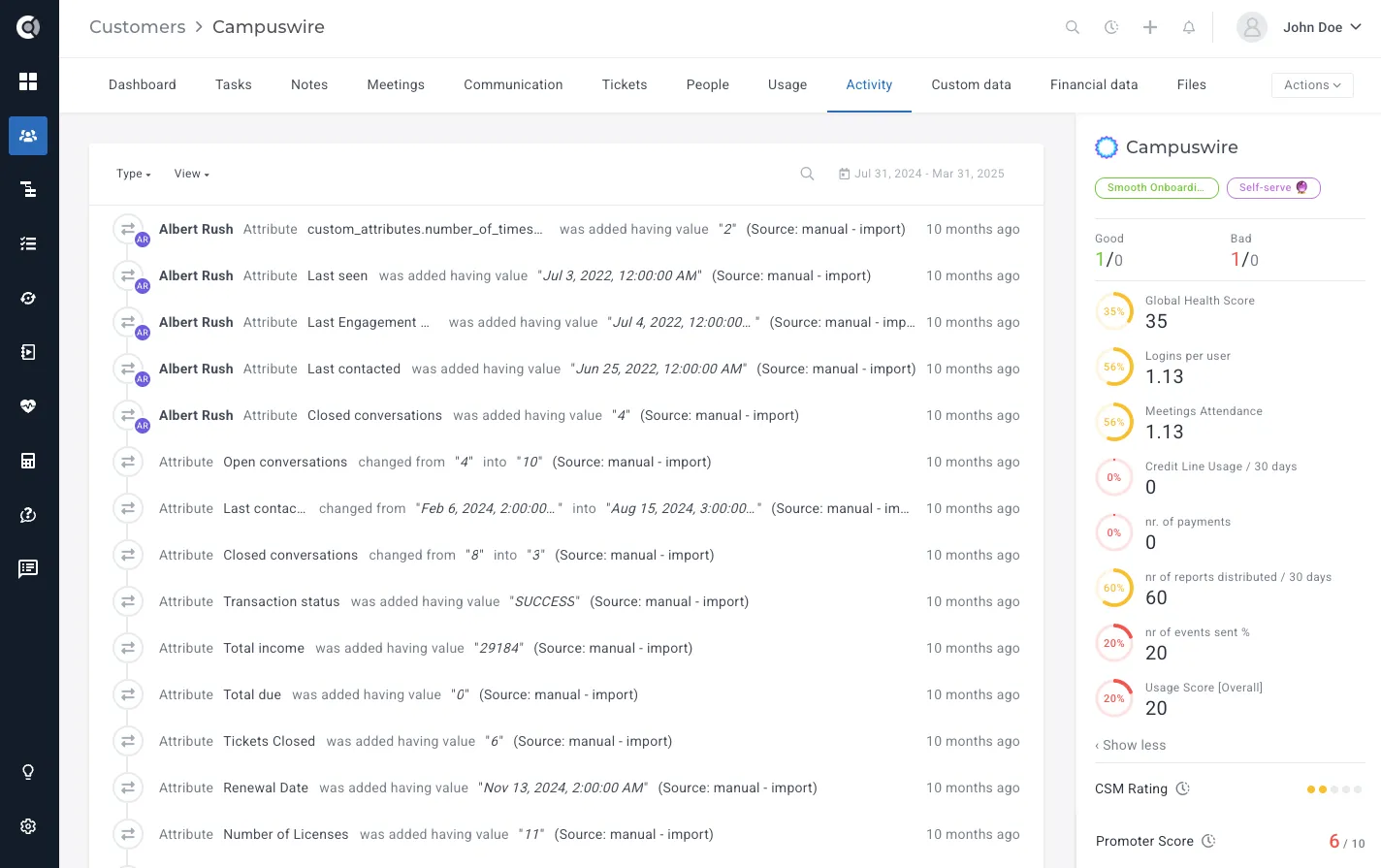Open the Type filter dropdown
The height and width of the screenshot is (868, 1381).
tap(134, 174)
